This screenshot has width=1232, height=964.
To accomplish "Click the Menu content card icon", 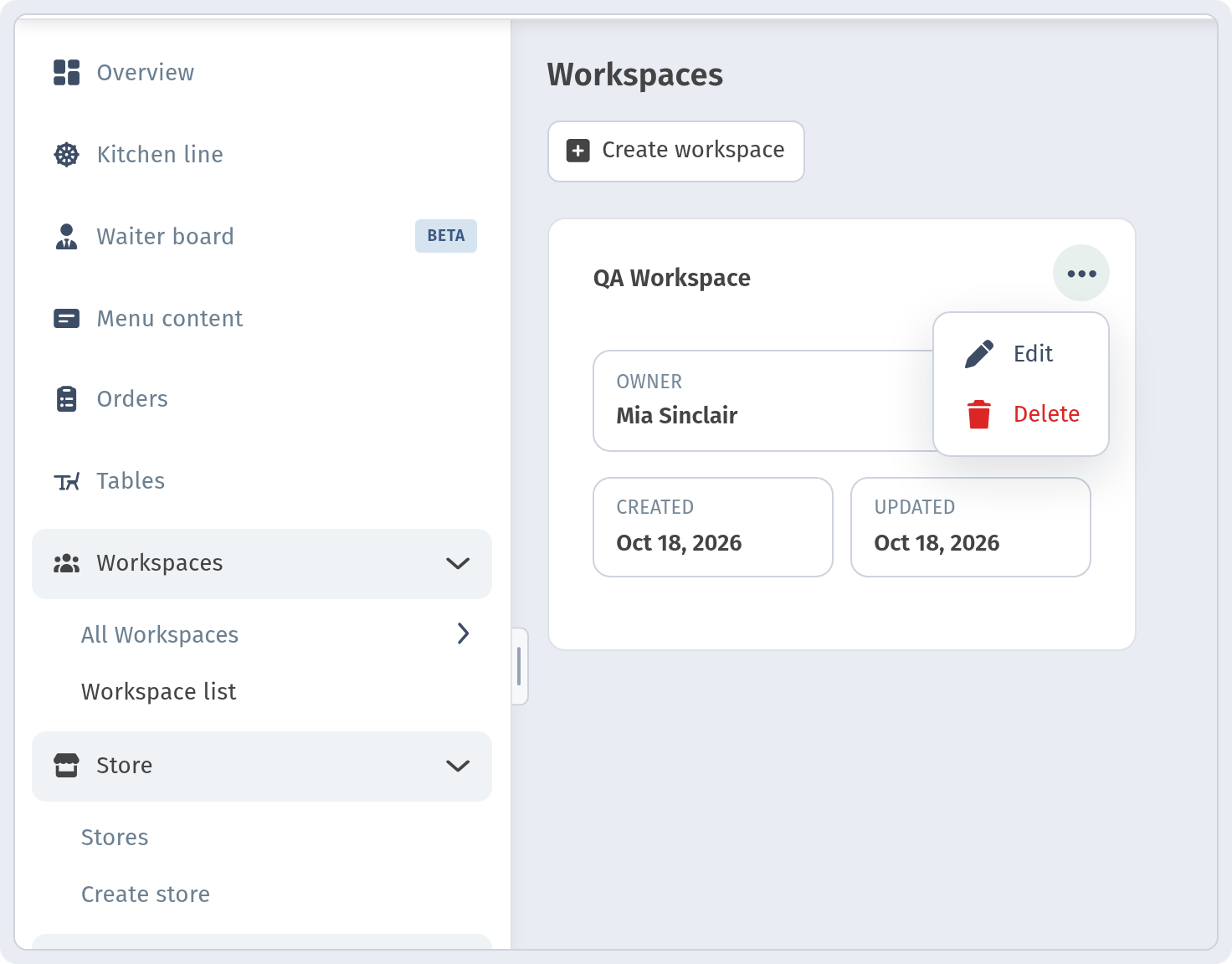I will [x=67, y=319].
